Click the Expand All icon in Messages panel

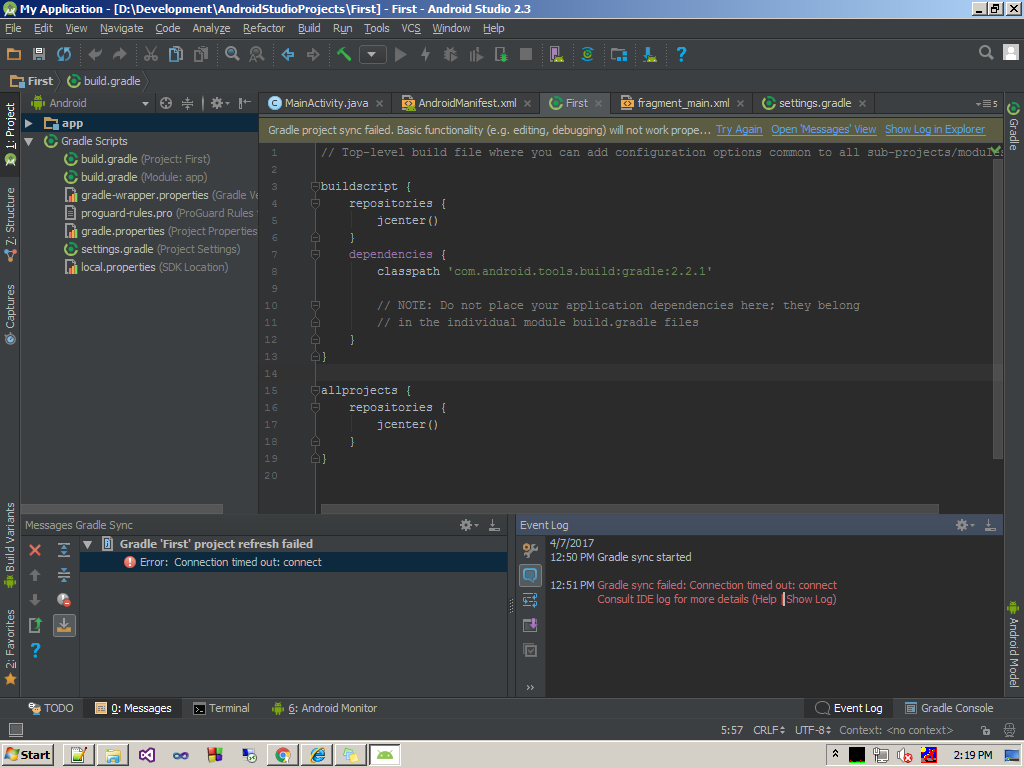pyautogui.click(x=64, y=550)
